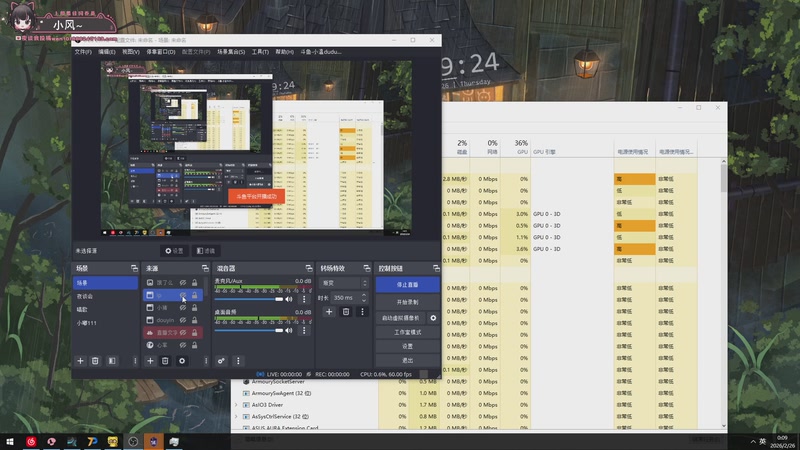
Task: Open 麦克风/Aux channel options dots
Action: (x=304, y=299)
